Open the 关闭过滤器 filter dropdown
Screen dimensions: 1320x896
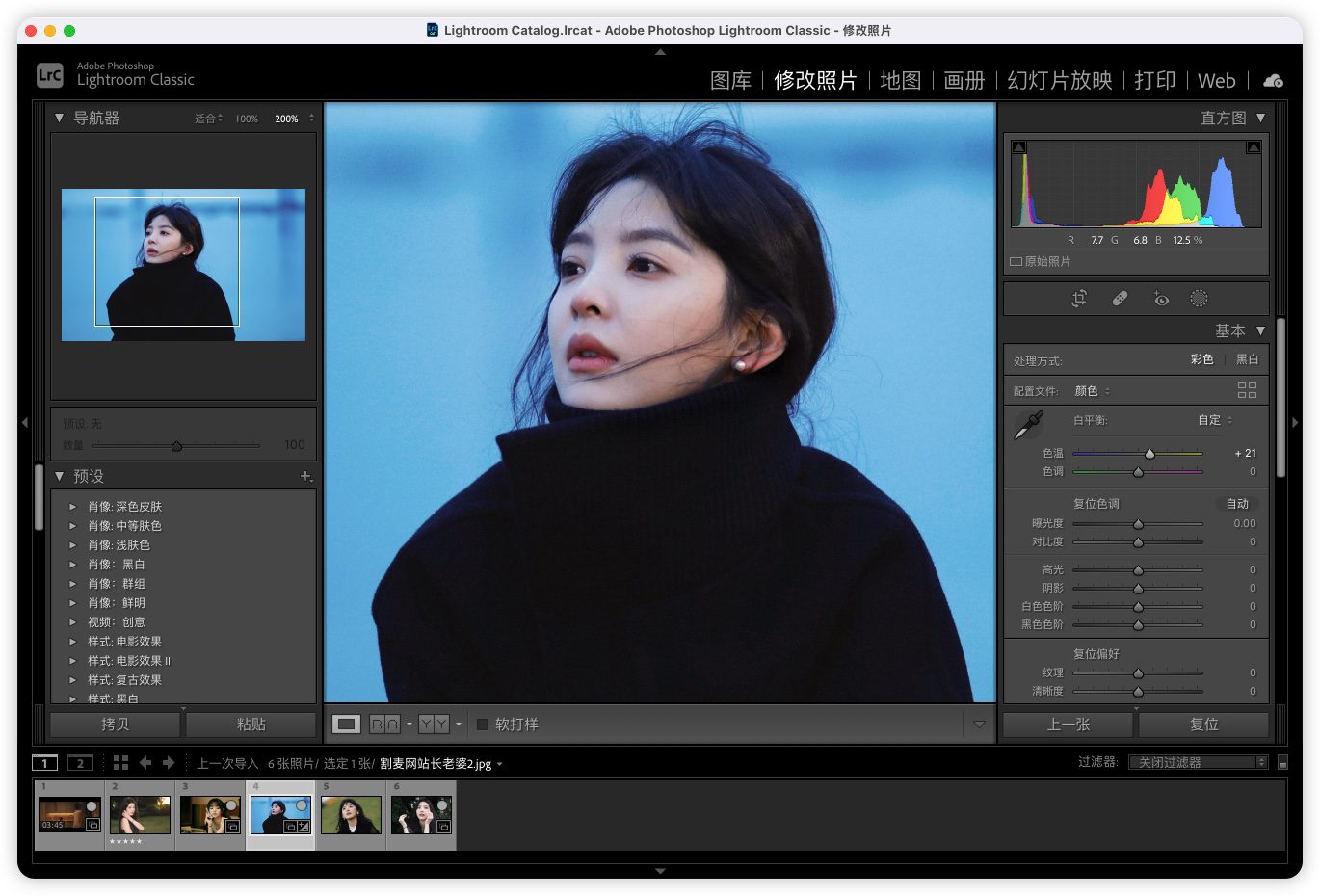[x=1198, y=762]
